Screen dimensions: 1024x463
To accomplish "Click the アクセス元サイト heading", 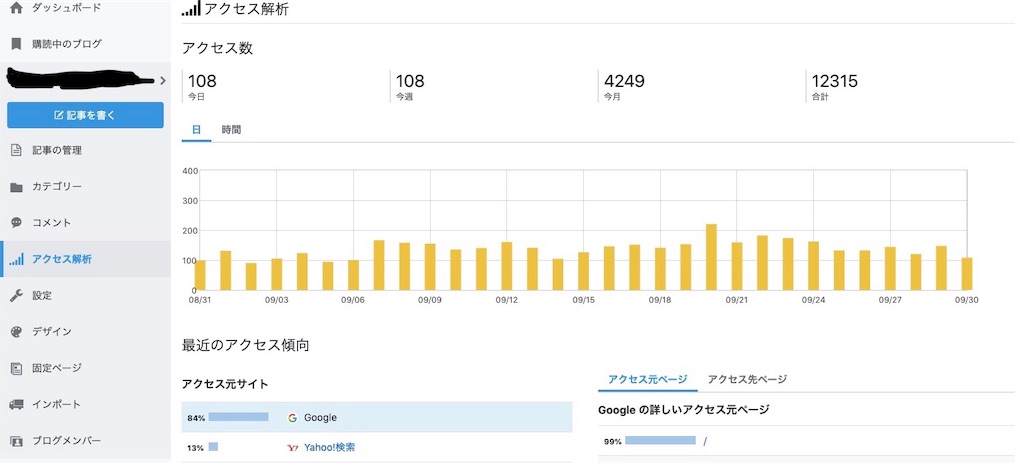I will tap(225, 384).
